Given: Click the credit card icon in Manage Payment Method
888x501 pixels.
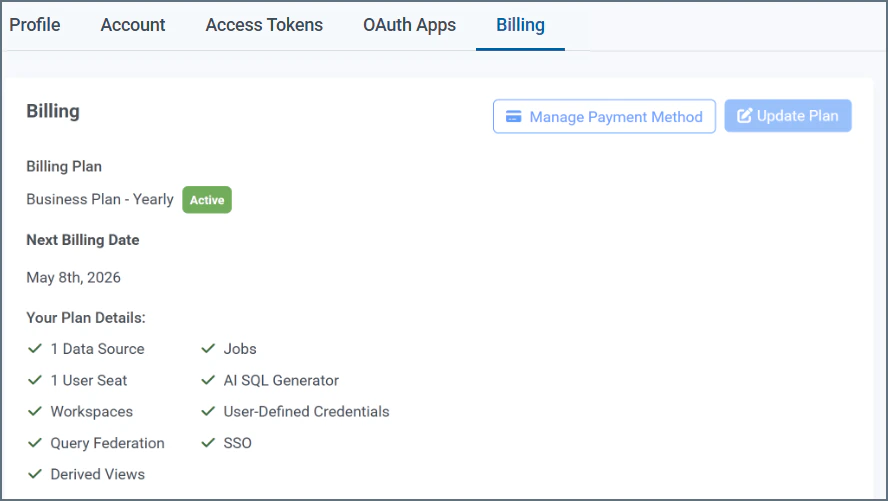Looking at the screenshot, I should [513, 116].
